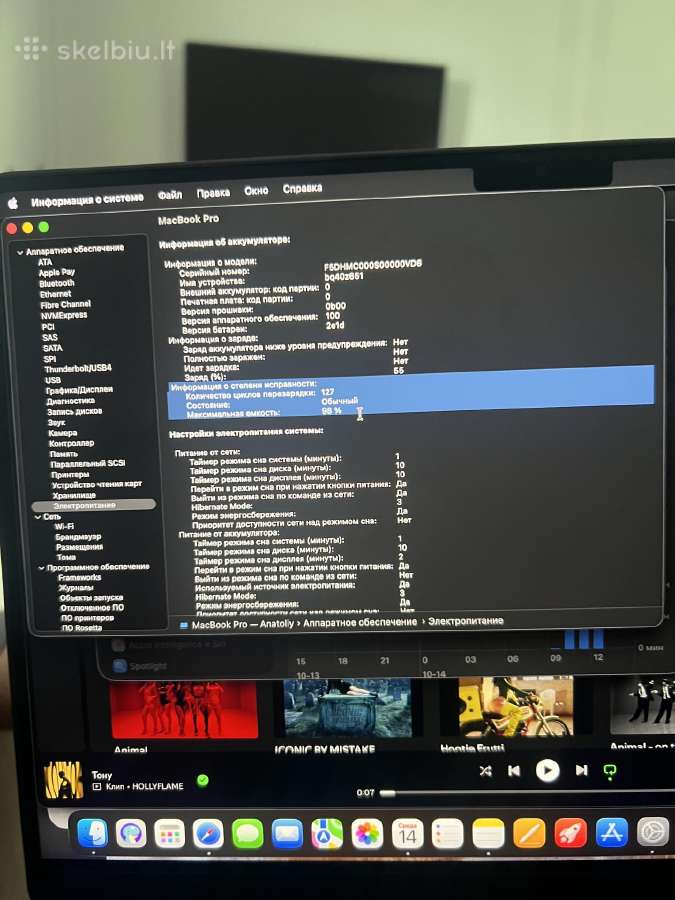Click the play button in the music player
The height and width of the screenshot is (900, 675).
(x=548, y=770)
